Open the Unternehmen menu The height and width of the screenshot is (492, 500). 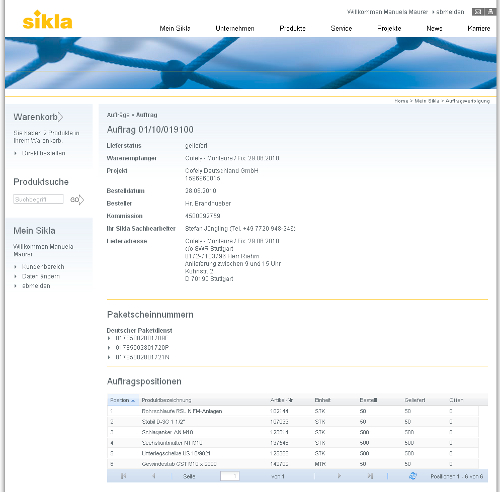pos(235,28)
